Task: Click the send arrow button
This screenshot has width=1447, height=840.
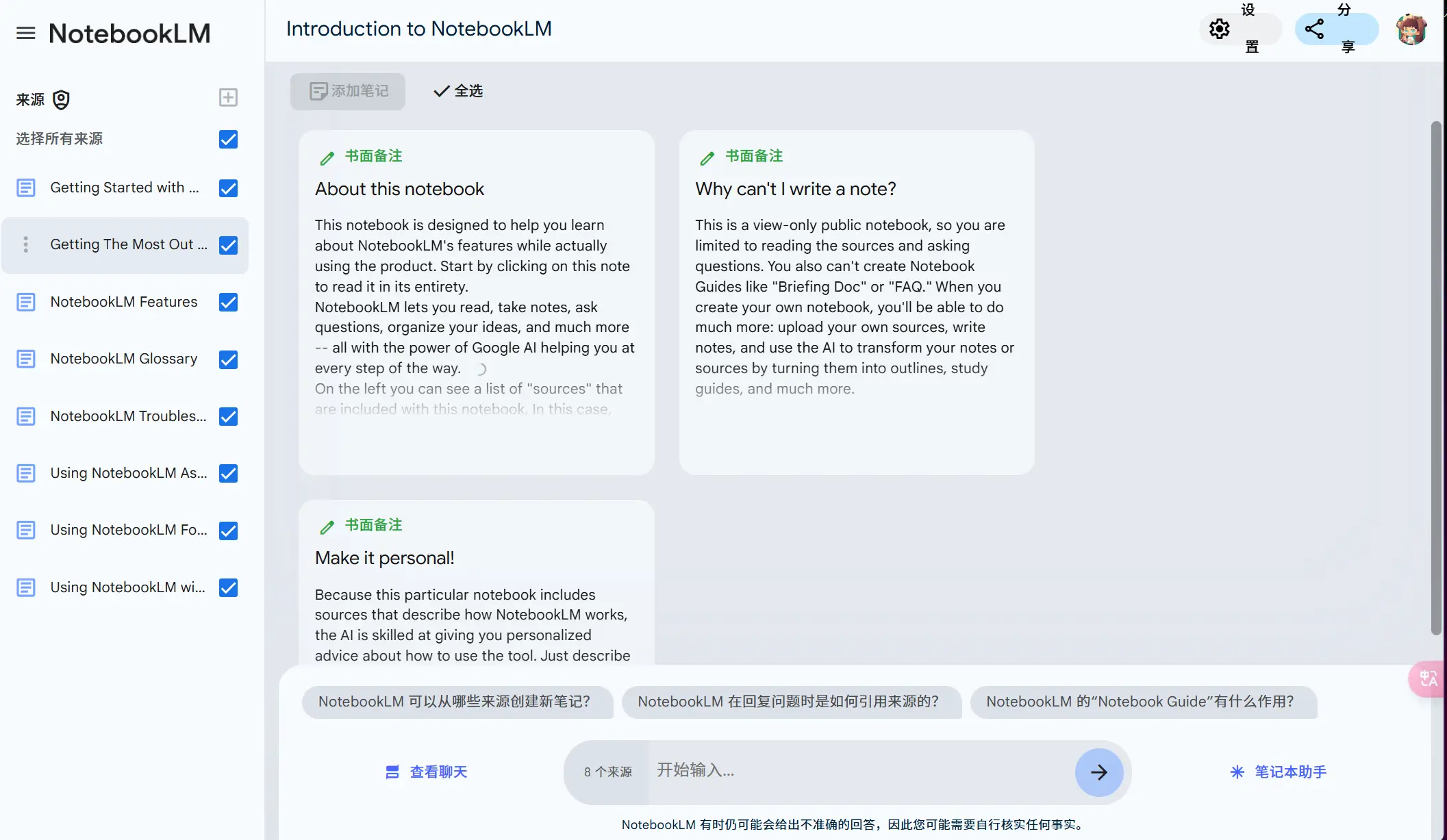Action: click(1098, 772)
